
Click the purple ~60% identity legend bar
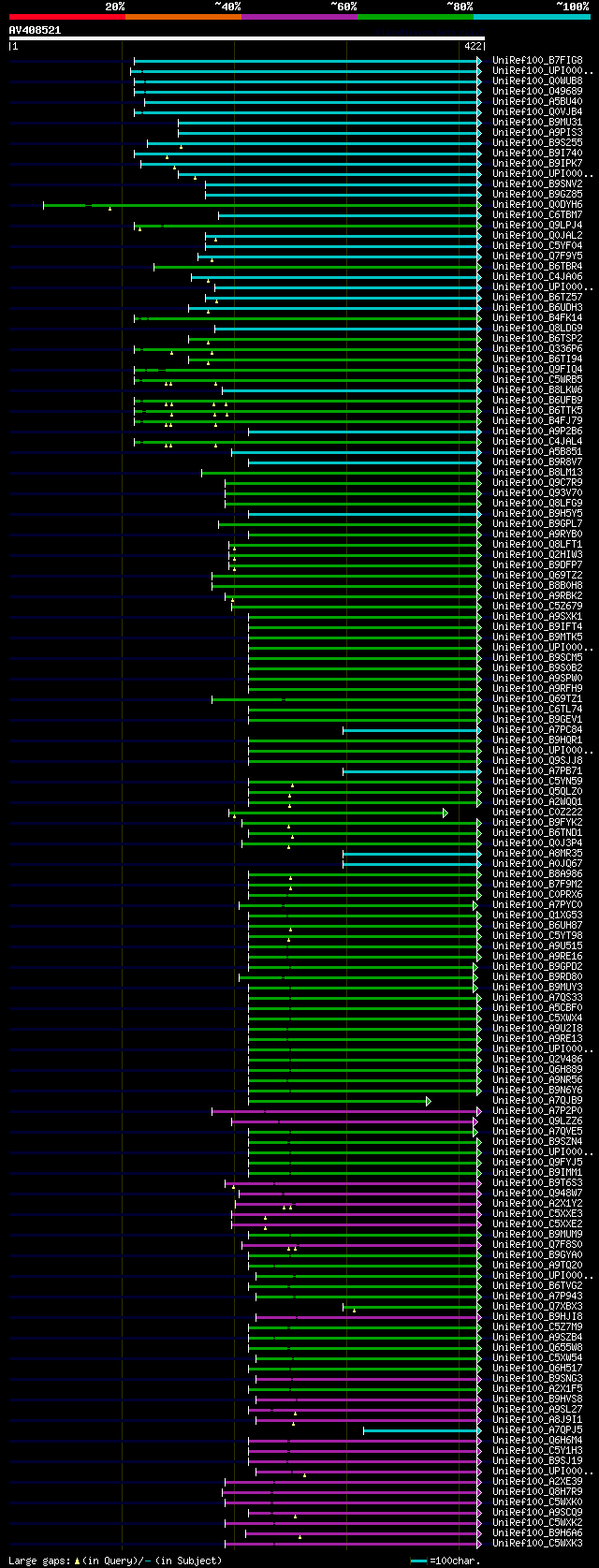(x=299, y=16)
